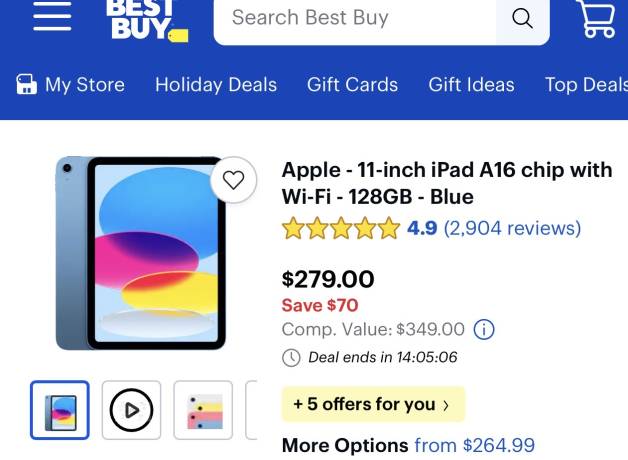Click the My Store shop icon
Viewport: 628px width, 460px height.
click(26, 84)
